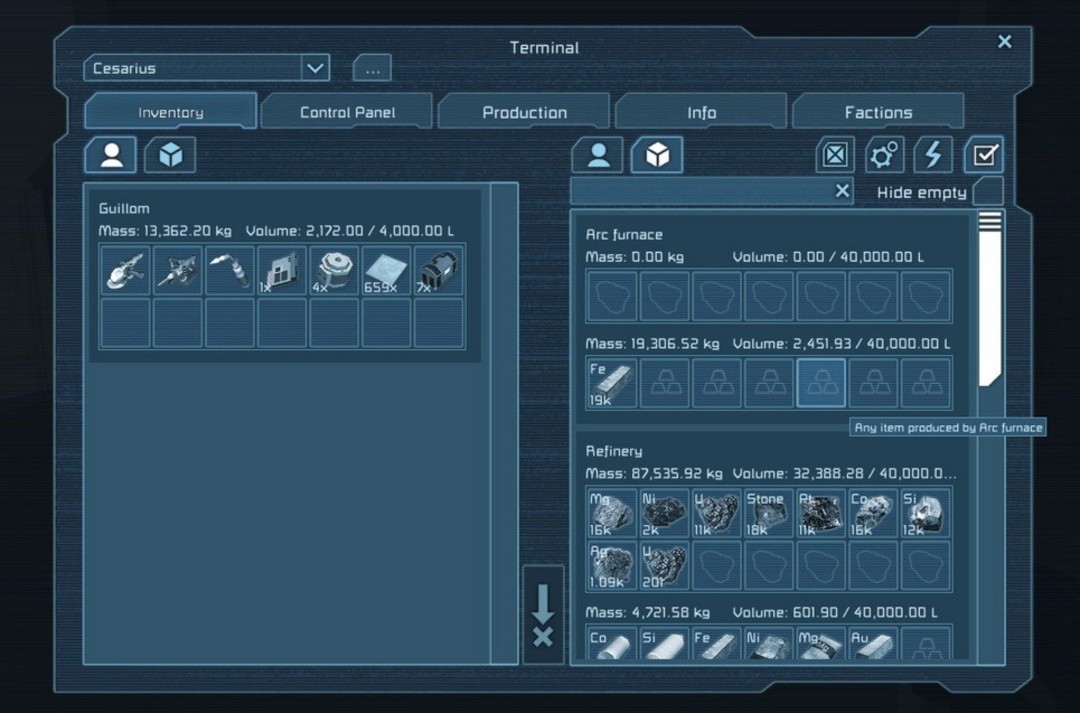This screenshot has width=1080, height=713.
Task: Click the drop items arrow button
Action: 543,614
